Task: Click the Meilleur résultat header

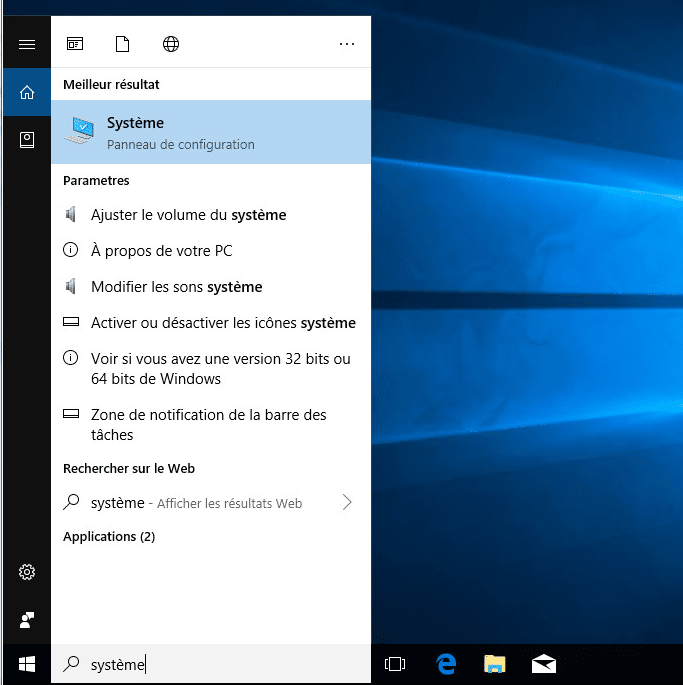Action: coord(111,84)
